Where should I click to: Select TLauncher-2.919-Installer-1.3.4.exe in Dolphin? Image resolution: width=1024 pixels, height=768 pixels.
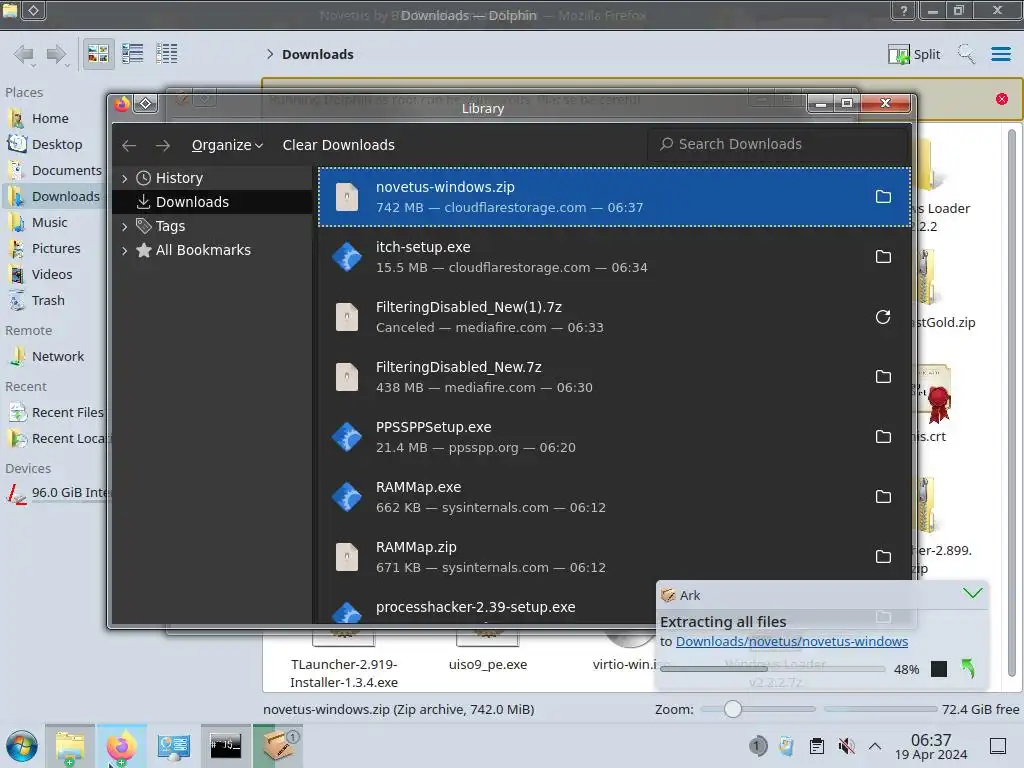(344, 673)
